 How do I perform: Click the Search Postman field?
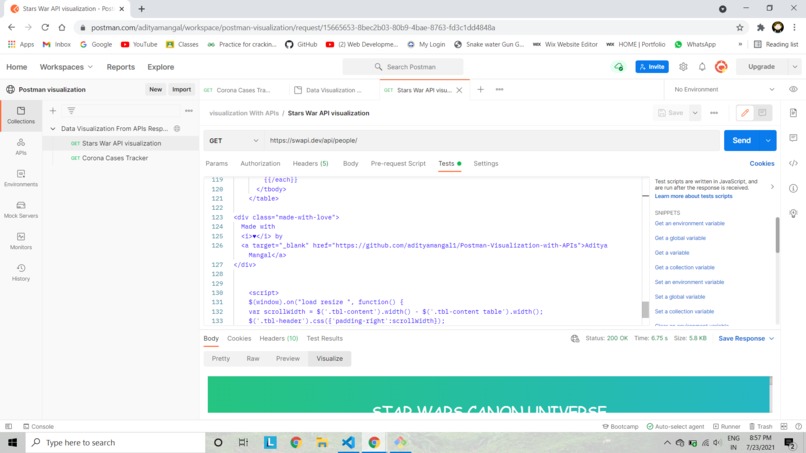403,67
